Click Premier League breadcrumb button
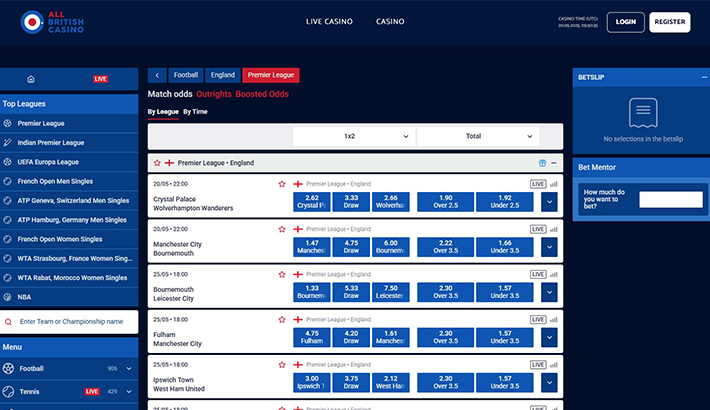This screenshot has width=710, height=410. pos(271,75)
